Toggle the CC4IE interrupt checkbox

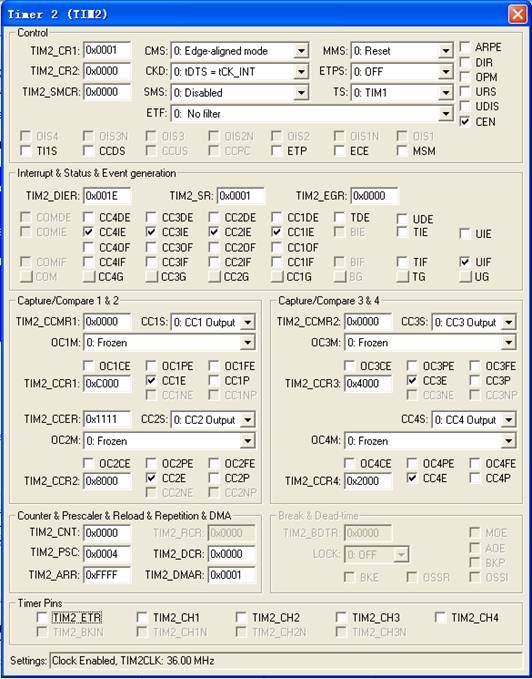click(88, 232)
